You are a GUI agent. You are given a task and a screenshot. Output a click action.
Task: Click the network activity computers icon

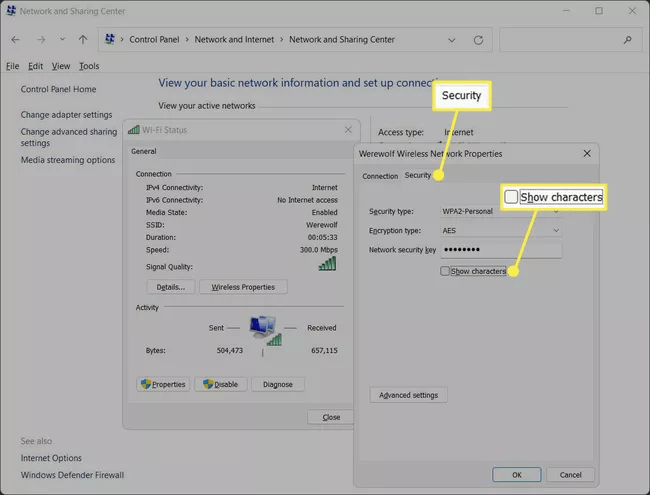pyautogui.click(x=265, y=330)
